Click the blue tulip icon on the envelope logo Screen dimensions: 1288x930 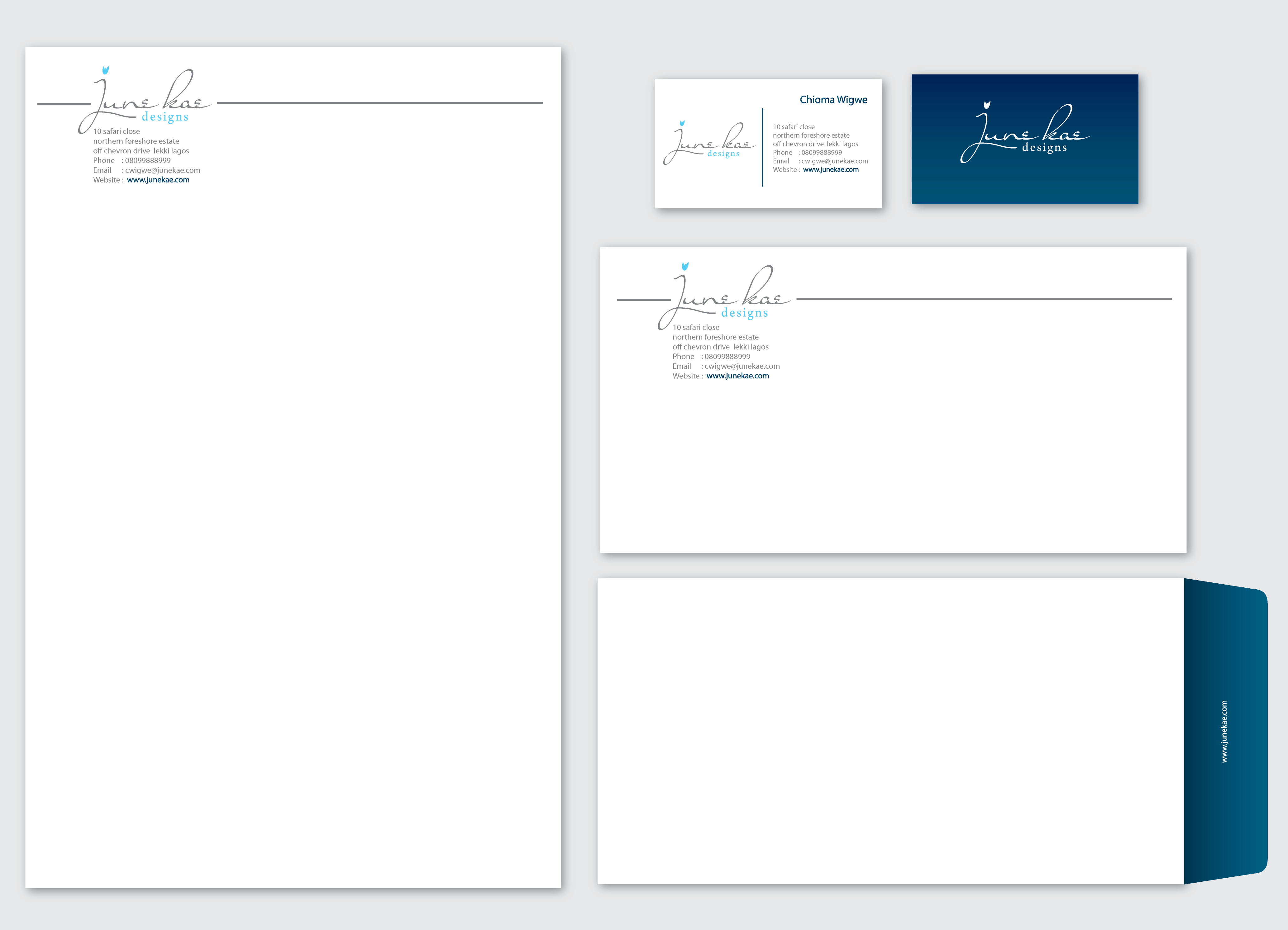(x=685, y=266)
